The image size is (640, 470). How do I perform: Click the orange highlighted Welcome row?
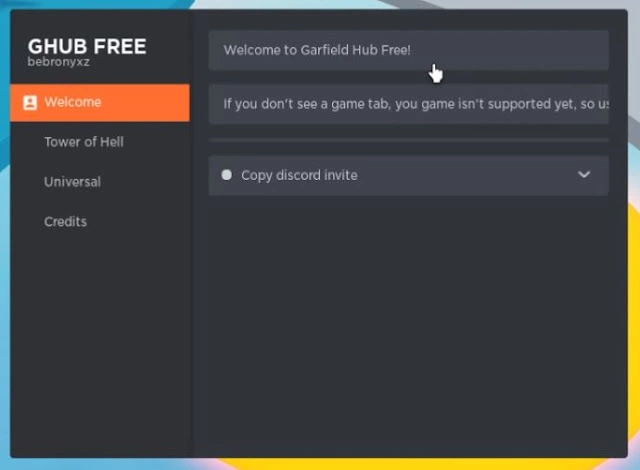[100, 103]
